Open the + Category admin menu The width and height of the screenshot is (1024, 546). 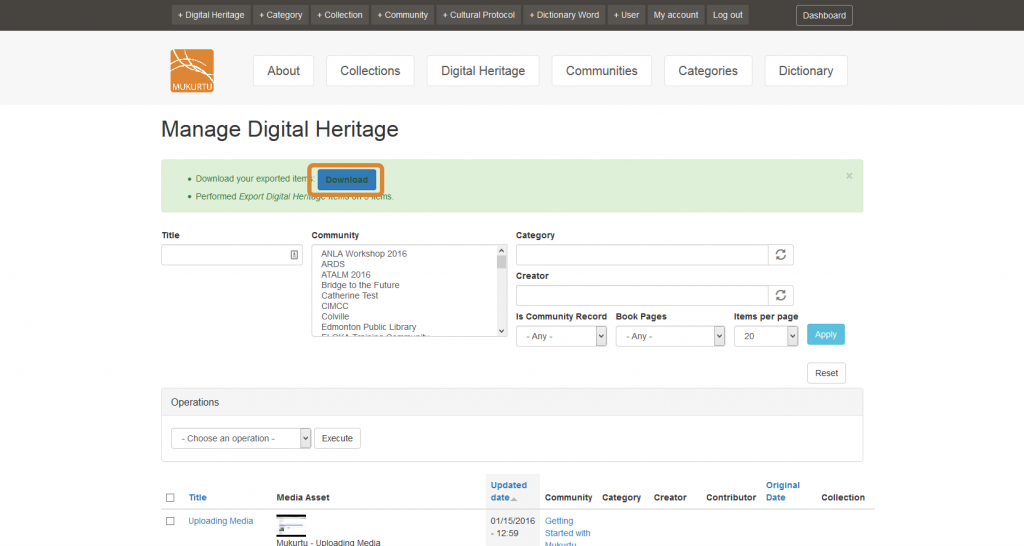pyautogui.click(x=281, y=15)
